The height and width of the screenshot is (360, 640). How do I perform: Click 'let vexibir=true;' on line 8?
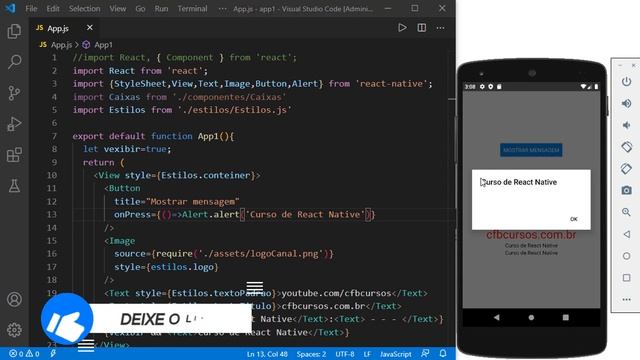(x=127, y=149)
